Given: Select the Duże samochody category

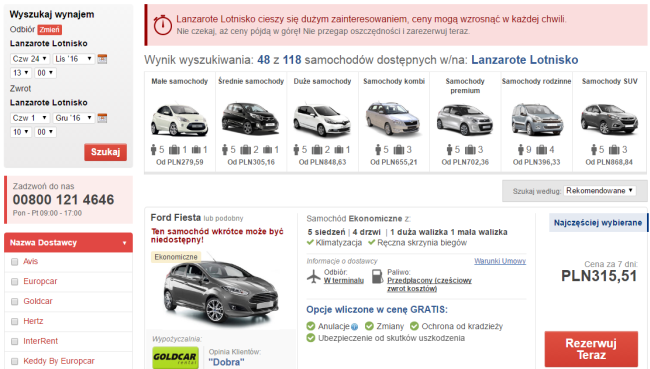Looking at the screenshot, I should click(323, 121).
